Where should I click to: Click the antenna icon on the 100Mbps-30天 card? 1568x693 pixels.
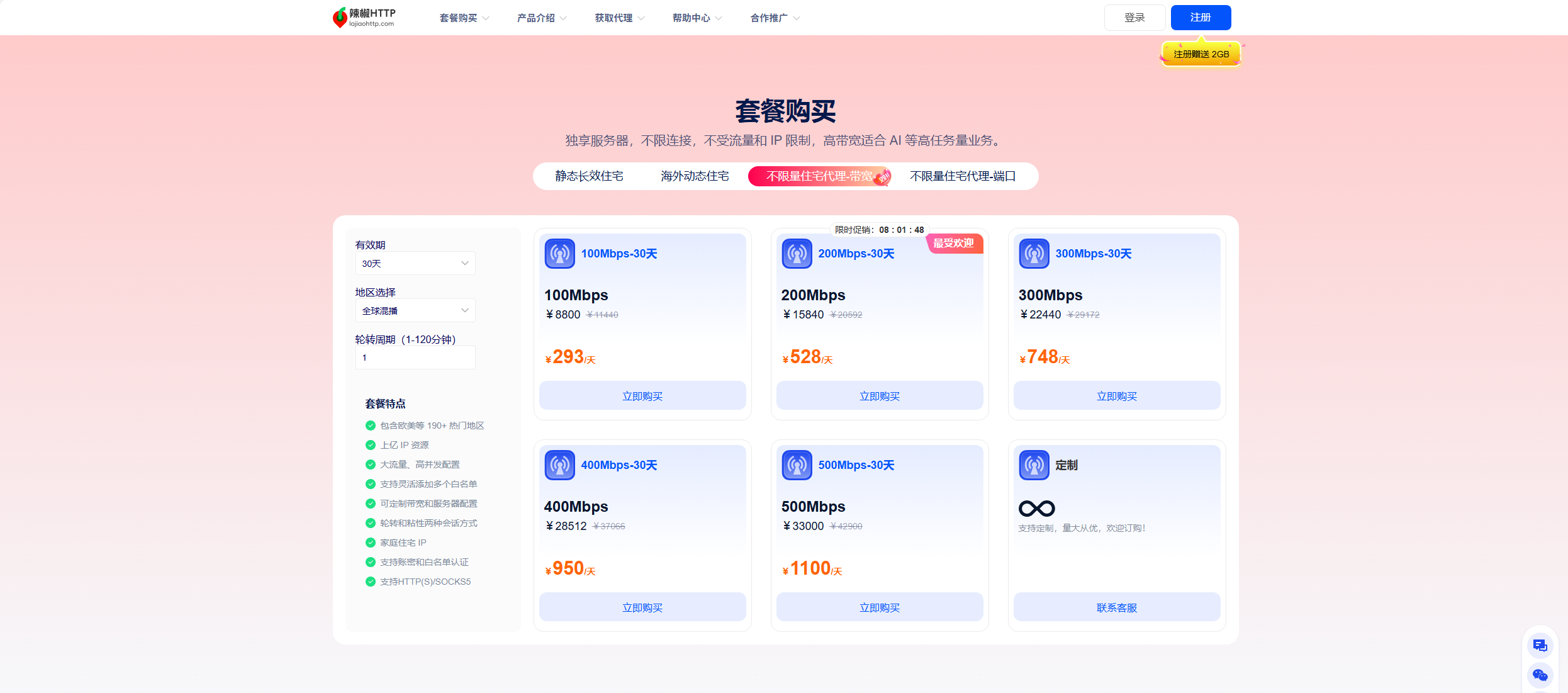559,253
